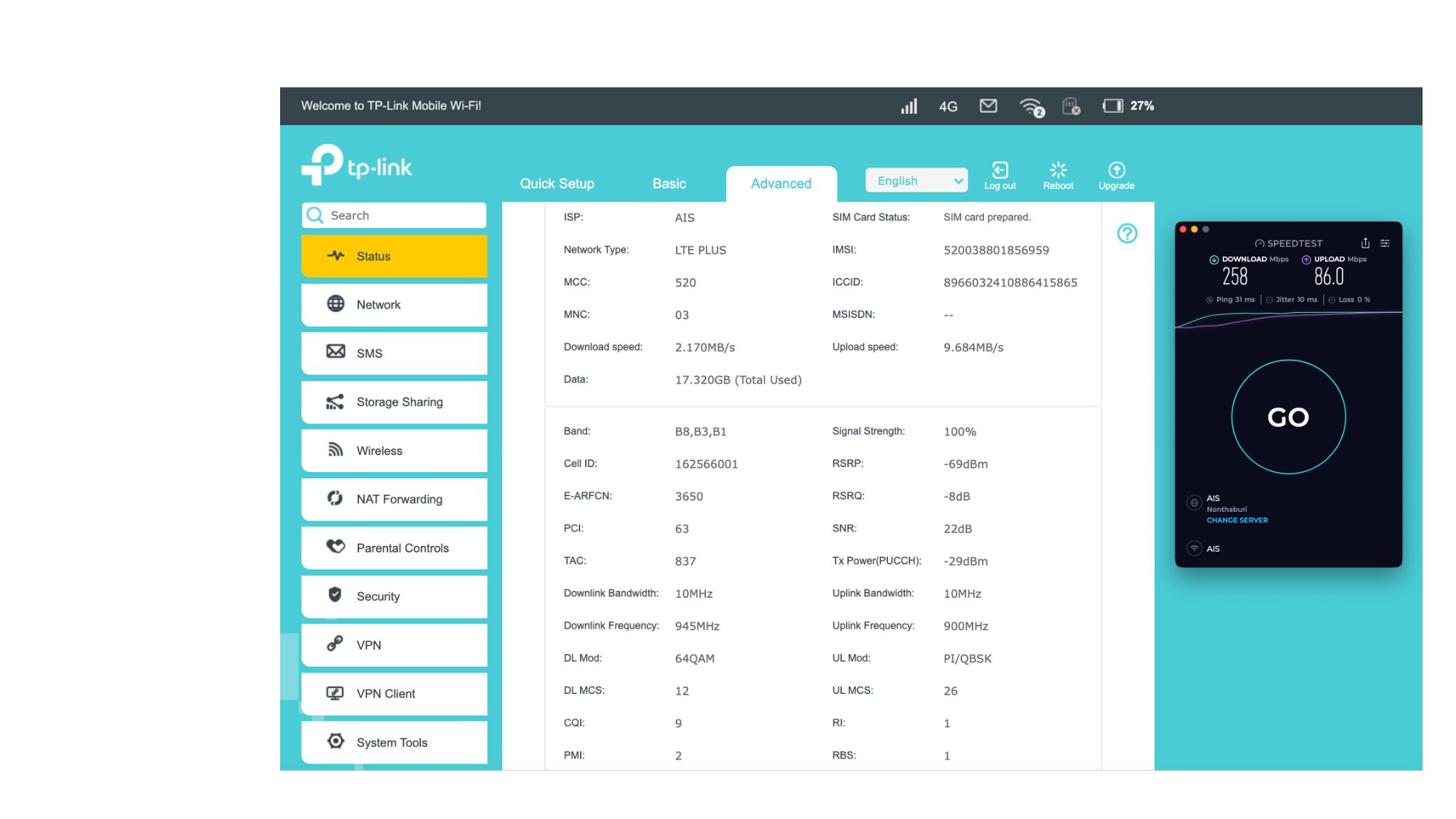
Task: Click the Log out icon
Action: [1000, 171]
